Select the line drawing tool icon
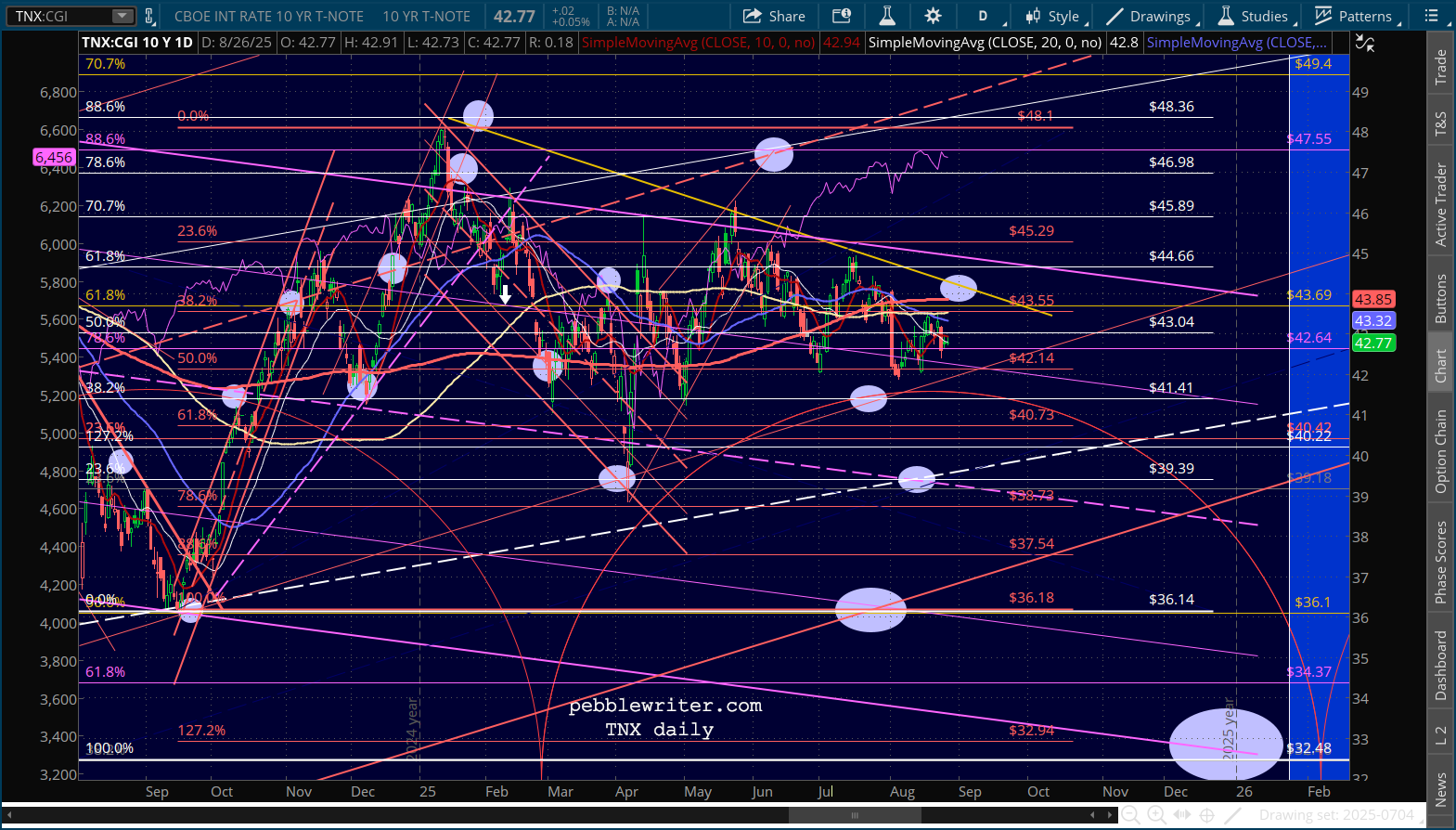Screen dimensions: 1456x830 coord(1233,815)
